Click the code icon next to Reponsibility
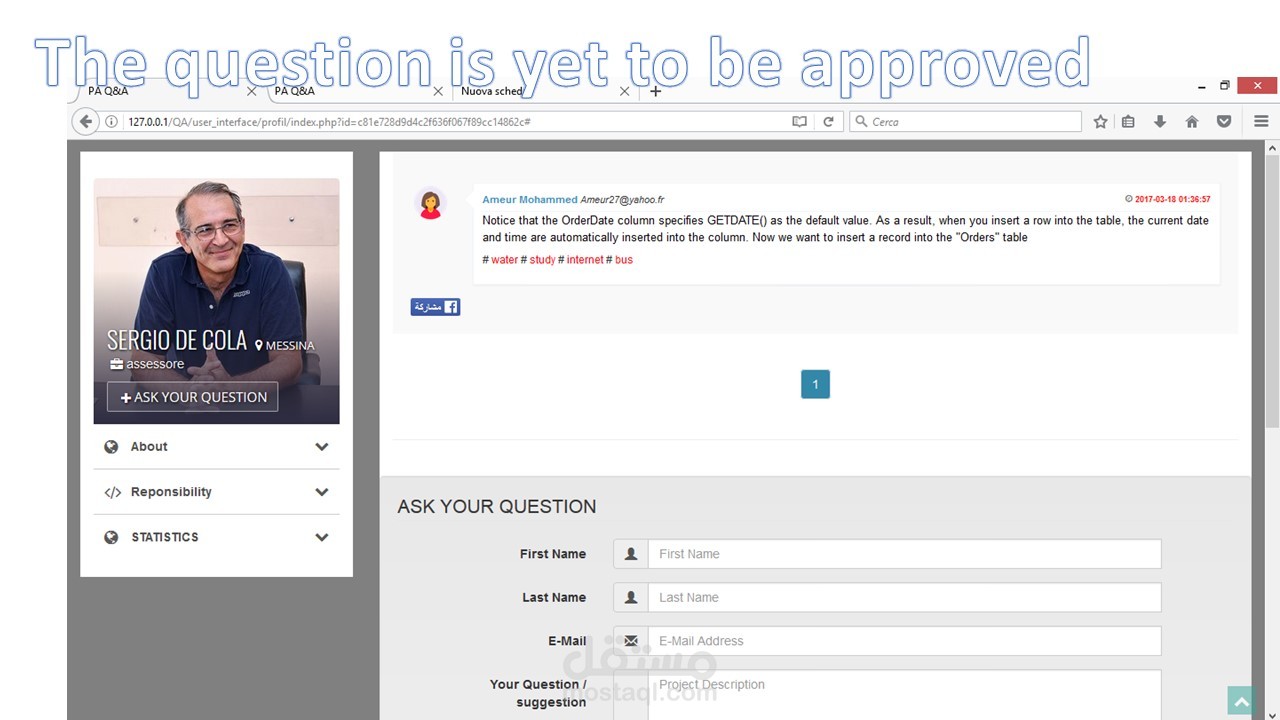 click(112, 492)
